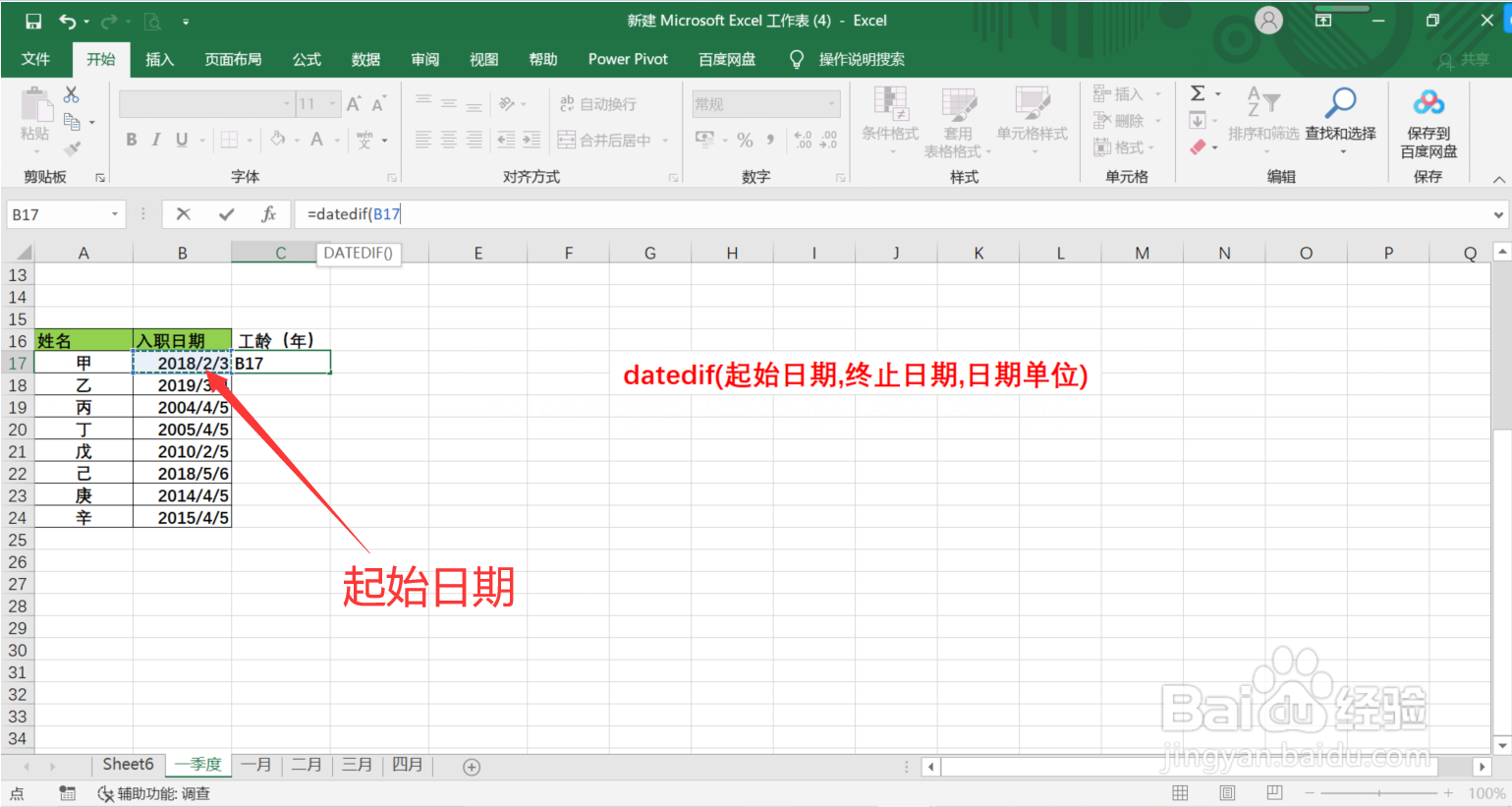Viewport: 1512px width, 807px height.
Task: Toggle Italic formatting
Action: [x=156, y=140]
